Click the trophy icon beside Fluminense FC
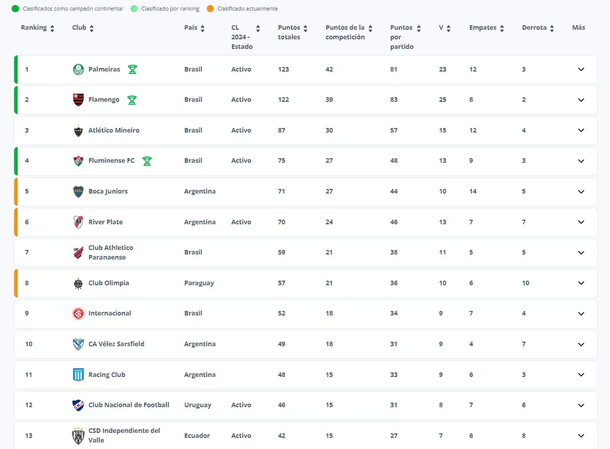610x449 pixels. click(x=147, y=161)
